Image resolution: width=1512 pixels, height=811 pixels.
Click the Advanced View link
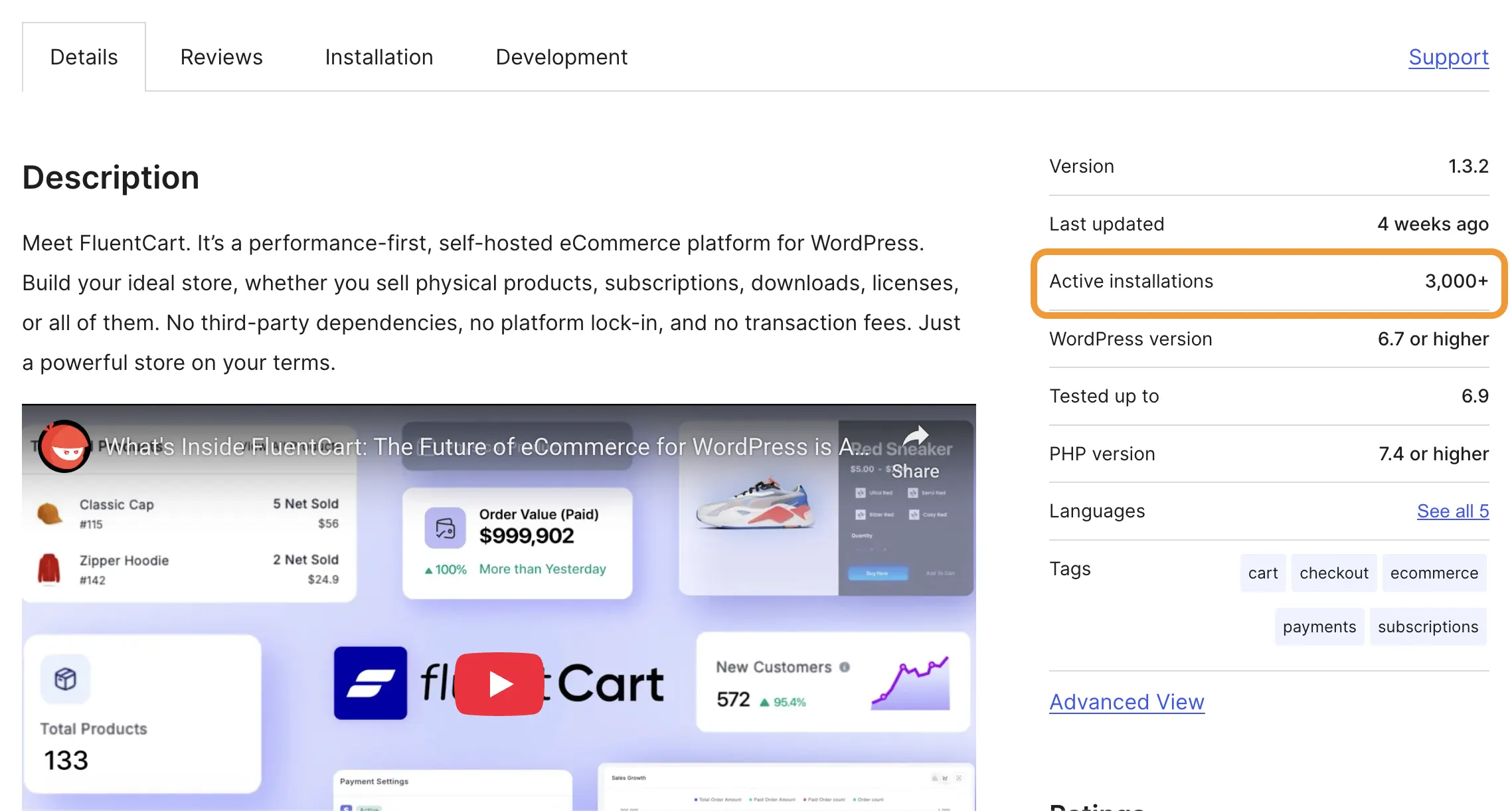pos(1126,702)
